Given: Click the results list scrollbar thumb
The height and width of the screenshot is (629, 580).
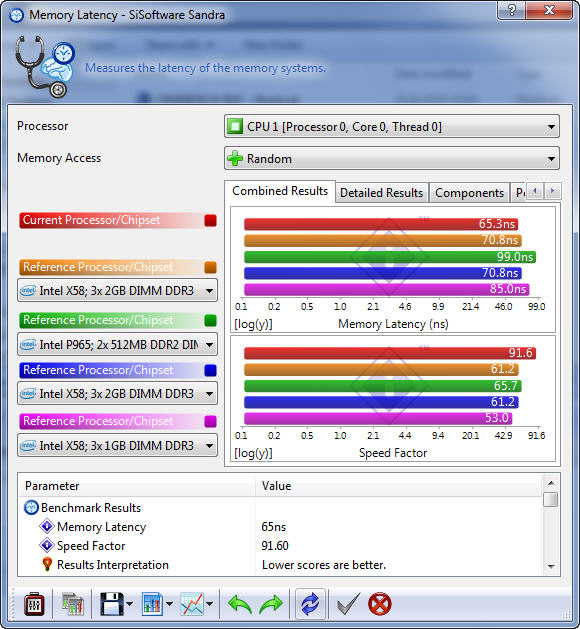Looking at the screenshot, I should [551, 499].
